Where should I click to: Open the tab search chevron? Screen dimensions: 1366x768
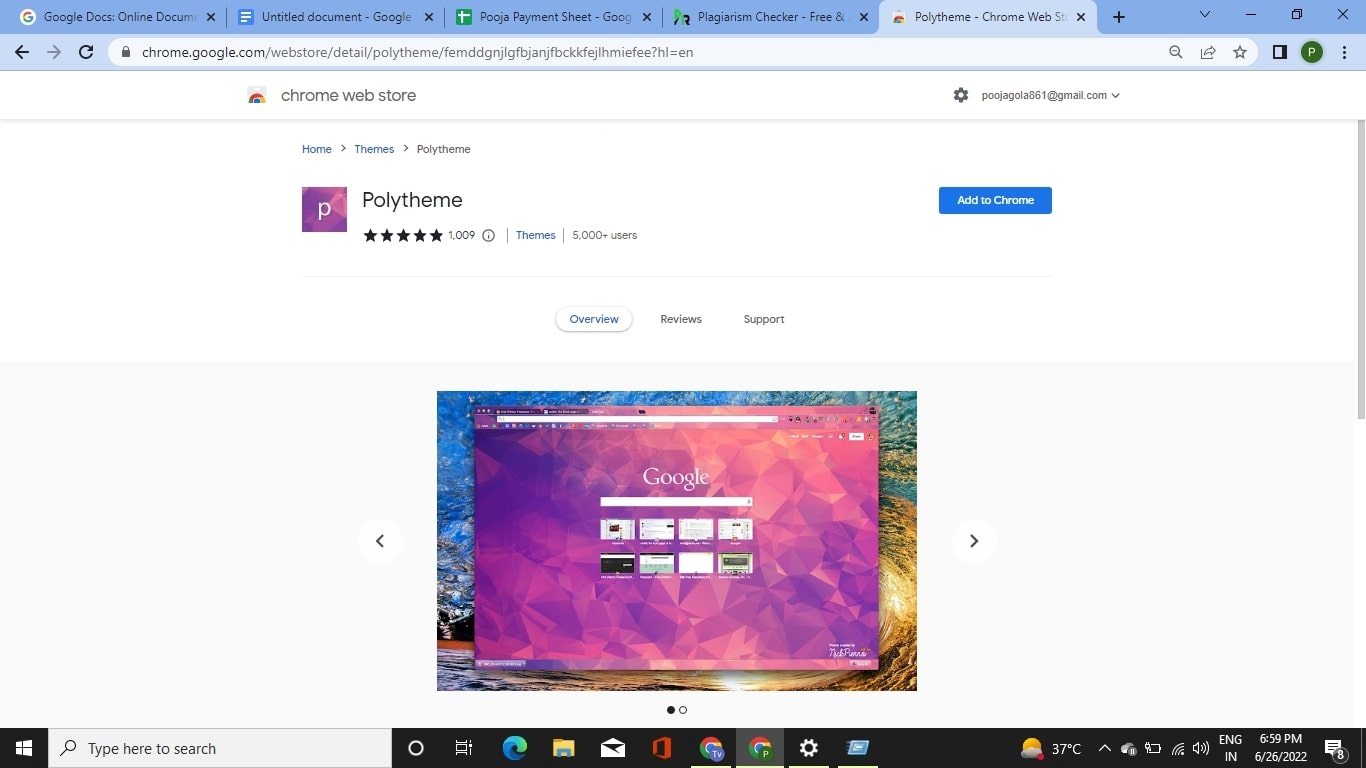pos(1205,15)
